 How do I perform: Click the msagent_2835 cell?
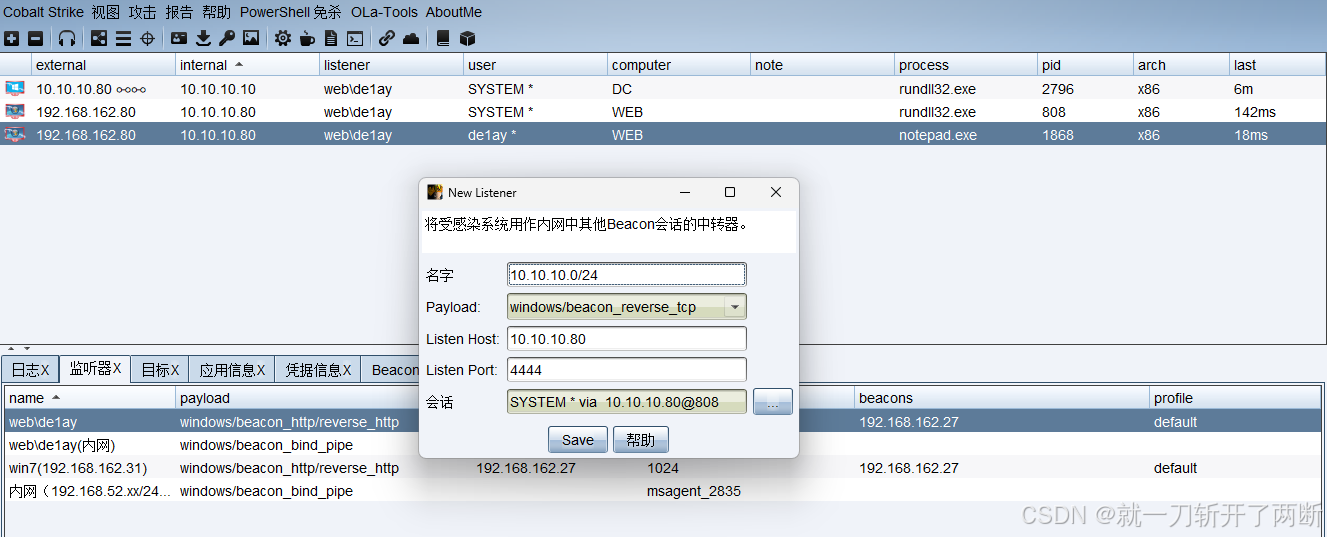coord(694,491)
